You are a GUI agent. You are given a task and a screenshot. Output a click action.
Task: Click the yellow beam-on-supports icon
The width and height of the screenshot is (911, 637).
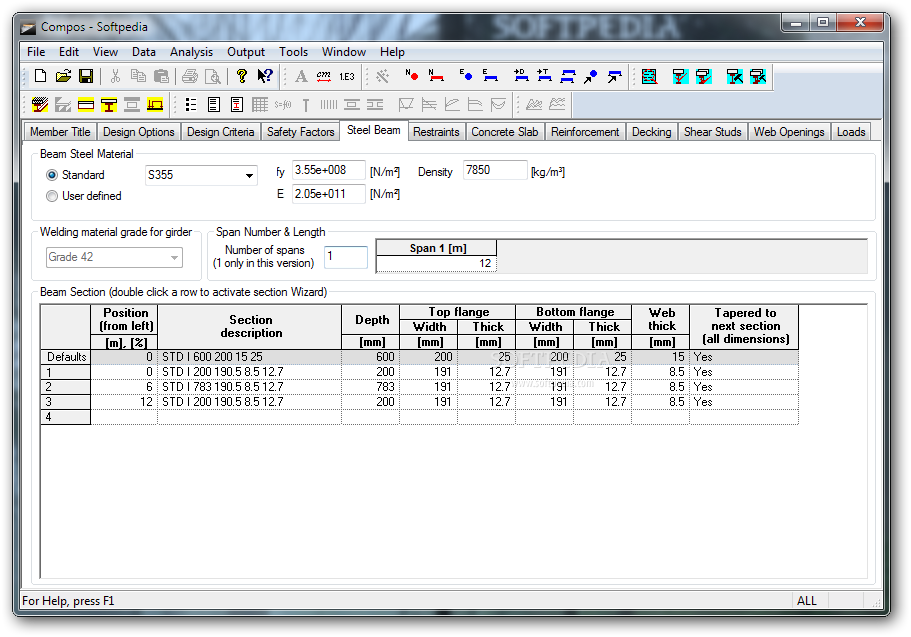[x=155, y=105]
